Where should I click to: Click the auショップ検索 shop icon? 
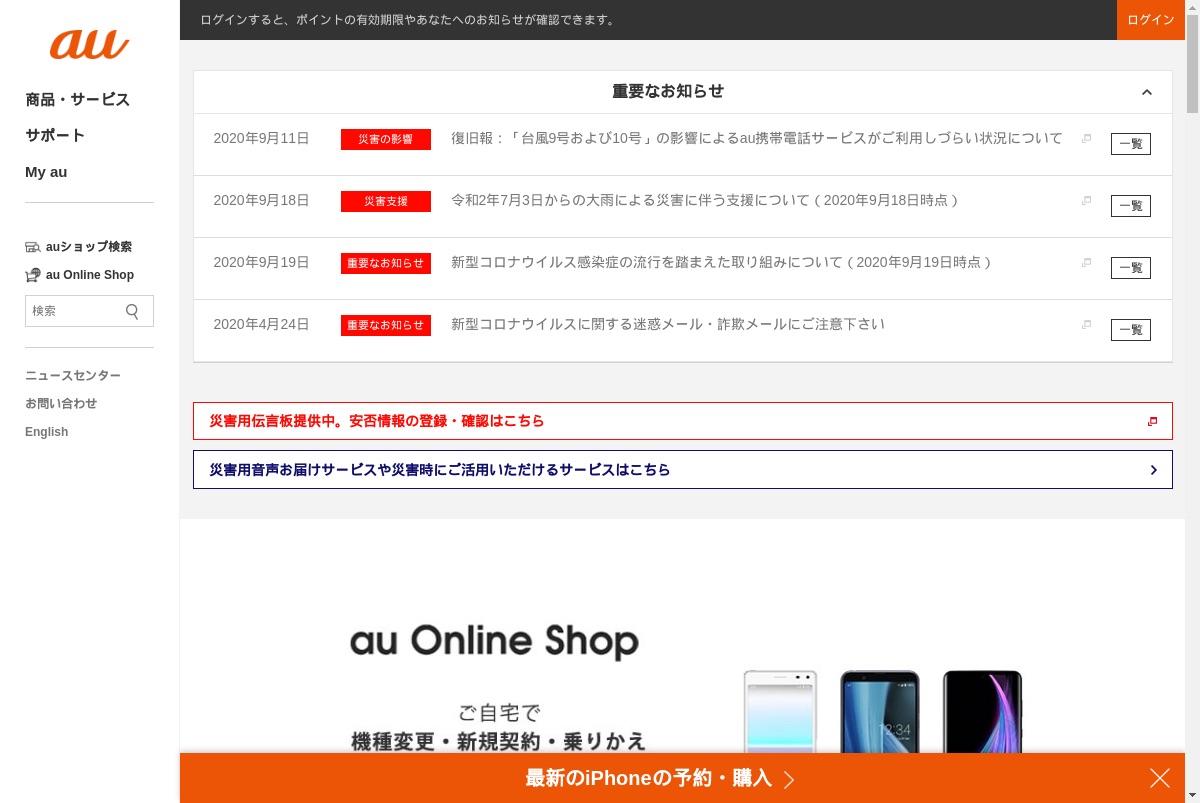click(33, 247)
